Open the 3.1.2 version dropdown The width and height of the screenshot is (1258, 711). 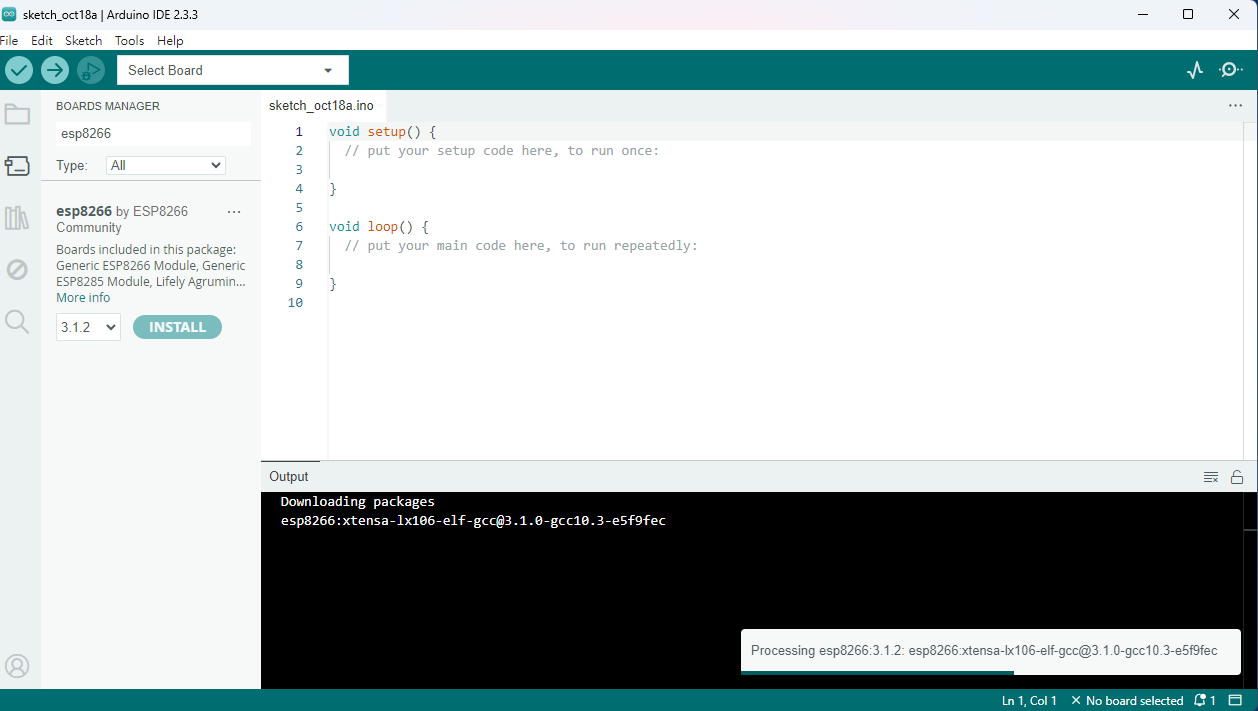coord(88,327)
